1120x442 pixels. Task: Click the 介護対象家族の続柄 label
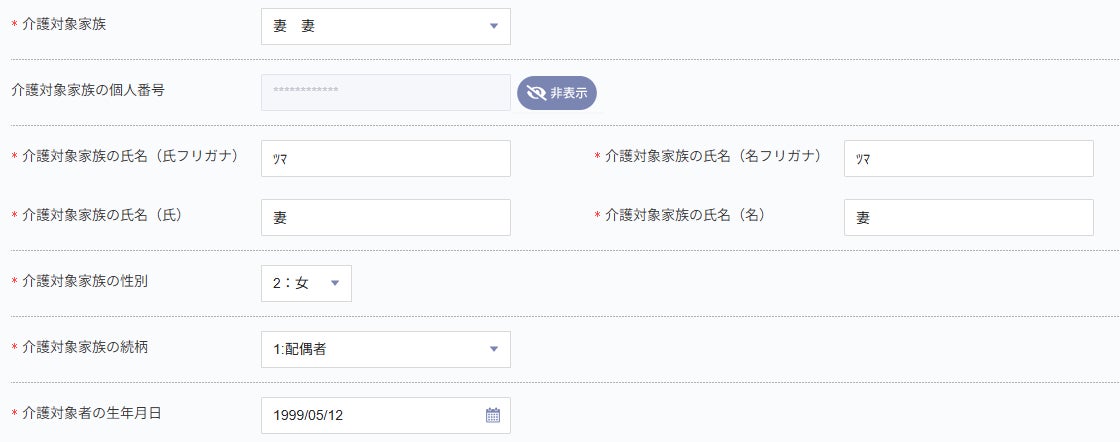(x=85, y=347)
